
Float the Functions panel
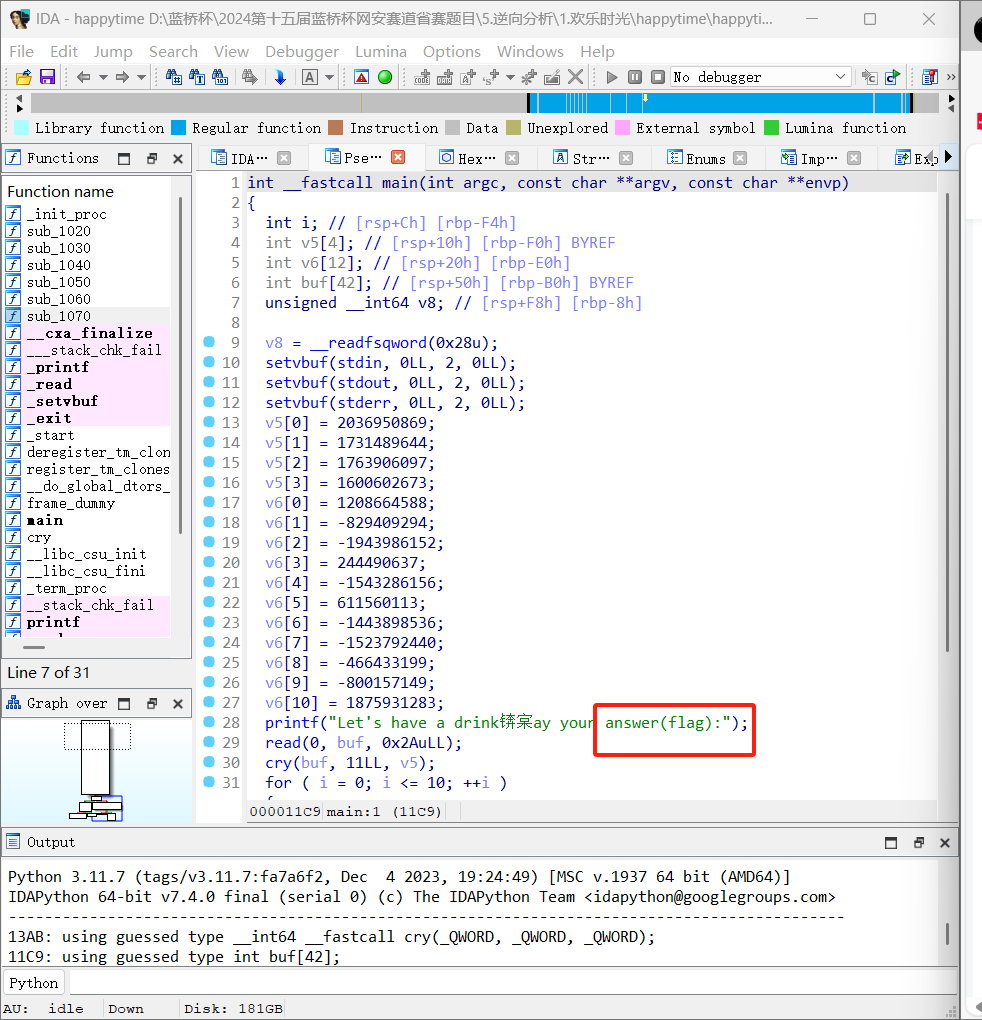152,159
